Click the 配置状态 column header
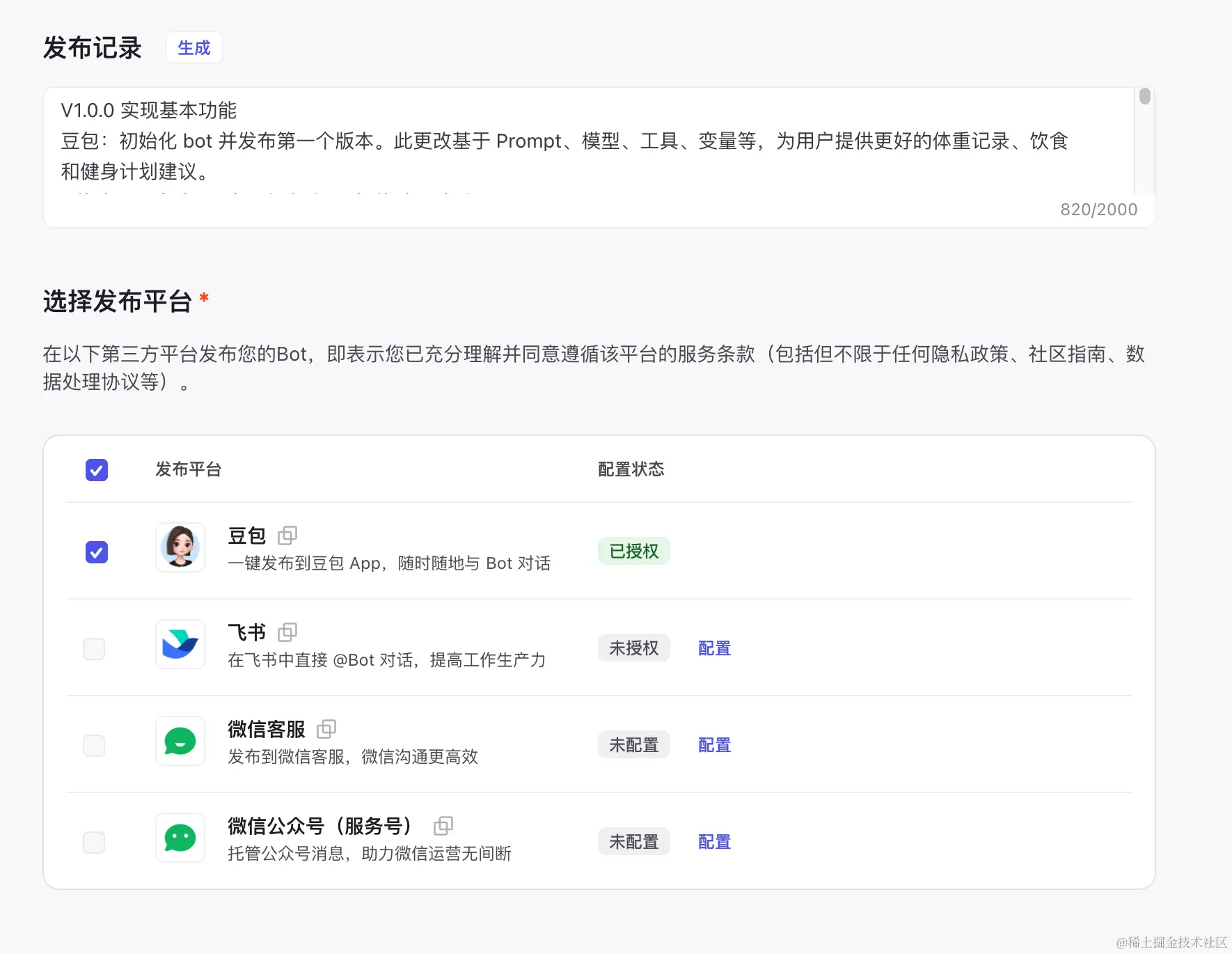1232x954 pixels. (631, 469)
